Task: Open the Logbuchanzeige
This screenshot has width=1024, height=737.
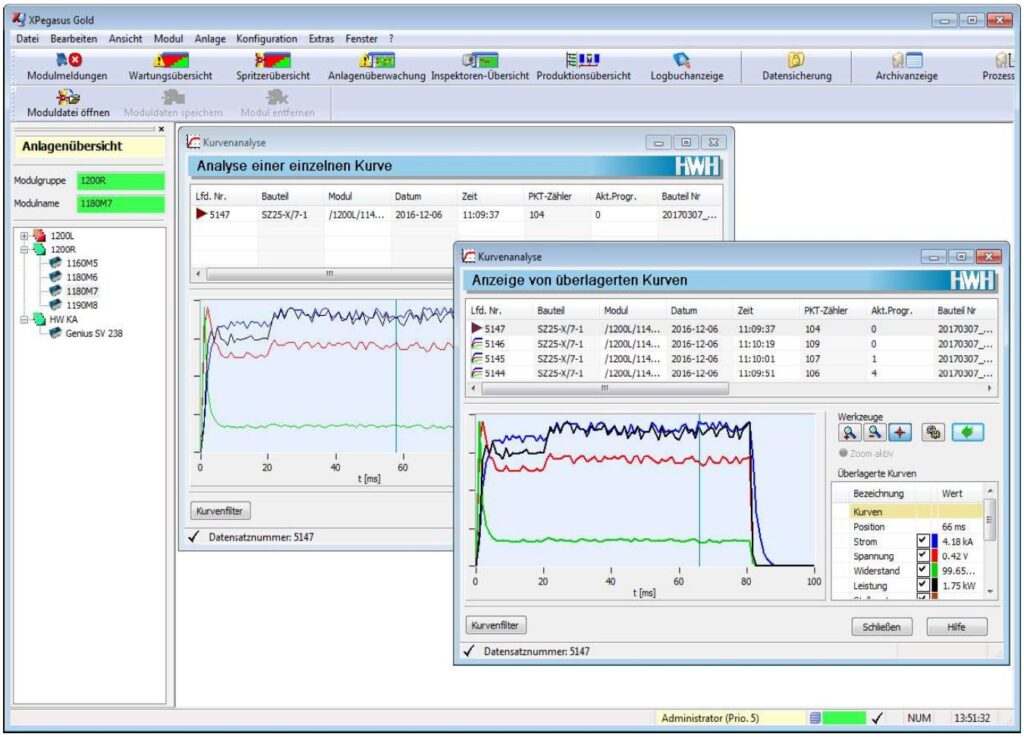Action: 681,61
